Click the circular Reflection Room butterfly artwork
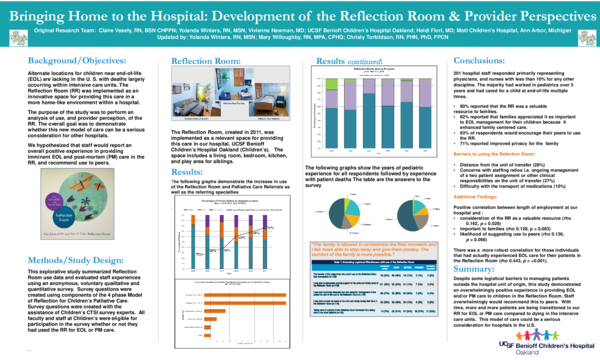The image size is (600, 360). pyautogui.click(x=78, y=204)
